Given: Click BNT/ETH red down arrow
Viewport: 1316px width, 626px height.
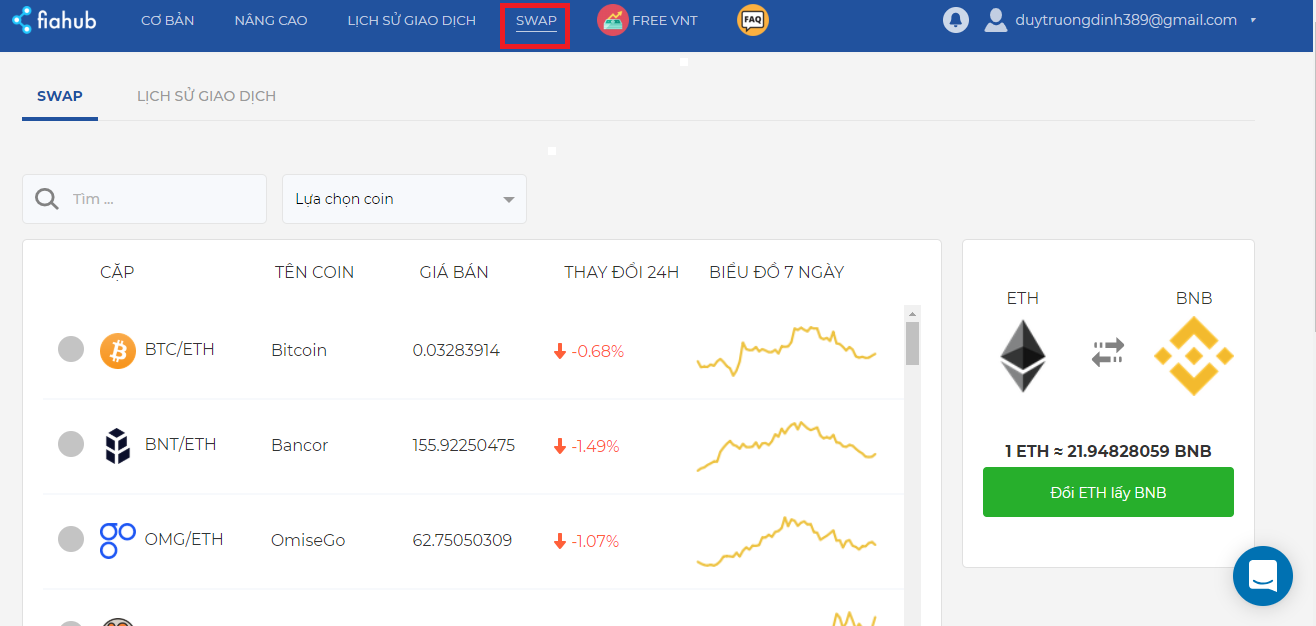Looking at the screenshot, I should [x=560, y=446].
